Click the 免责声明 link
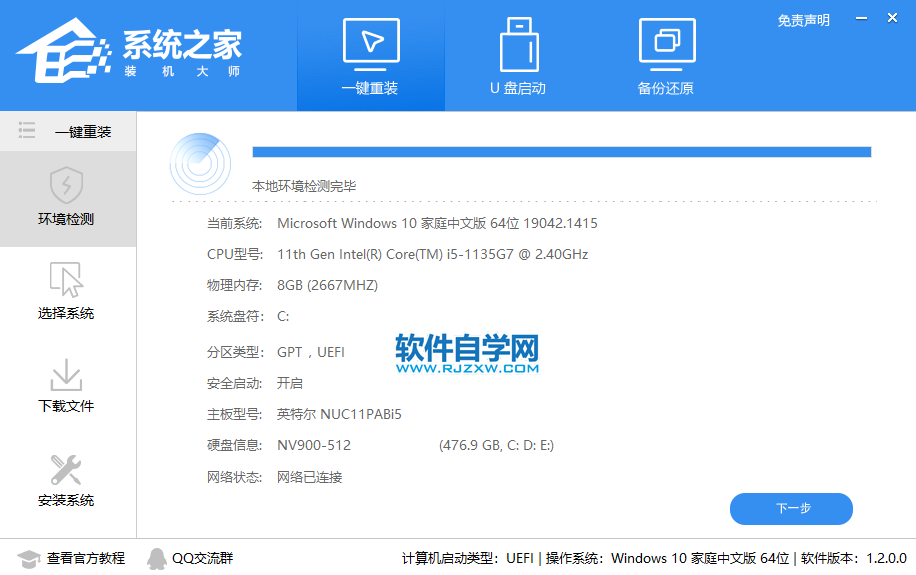 point(803,20)
